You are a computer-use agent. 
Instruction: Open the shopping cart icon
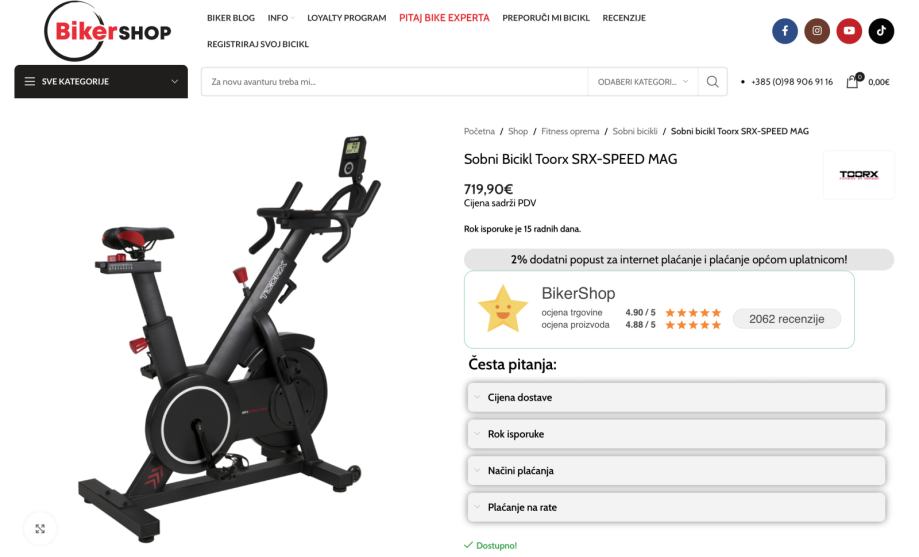[x=853, y=81]
